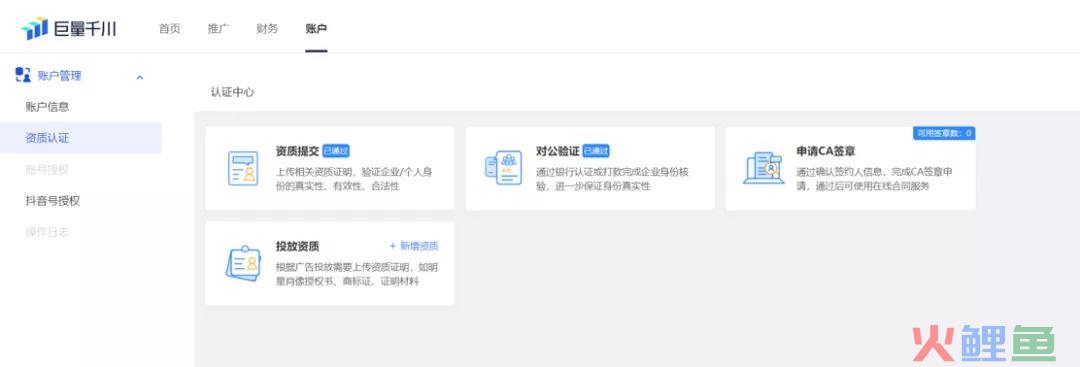The height and width of the screenshot is (367, 1080).
Task: Open the 财务 tab
Action: pos(267,29)
